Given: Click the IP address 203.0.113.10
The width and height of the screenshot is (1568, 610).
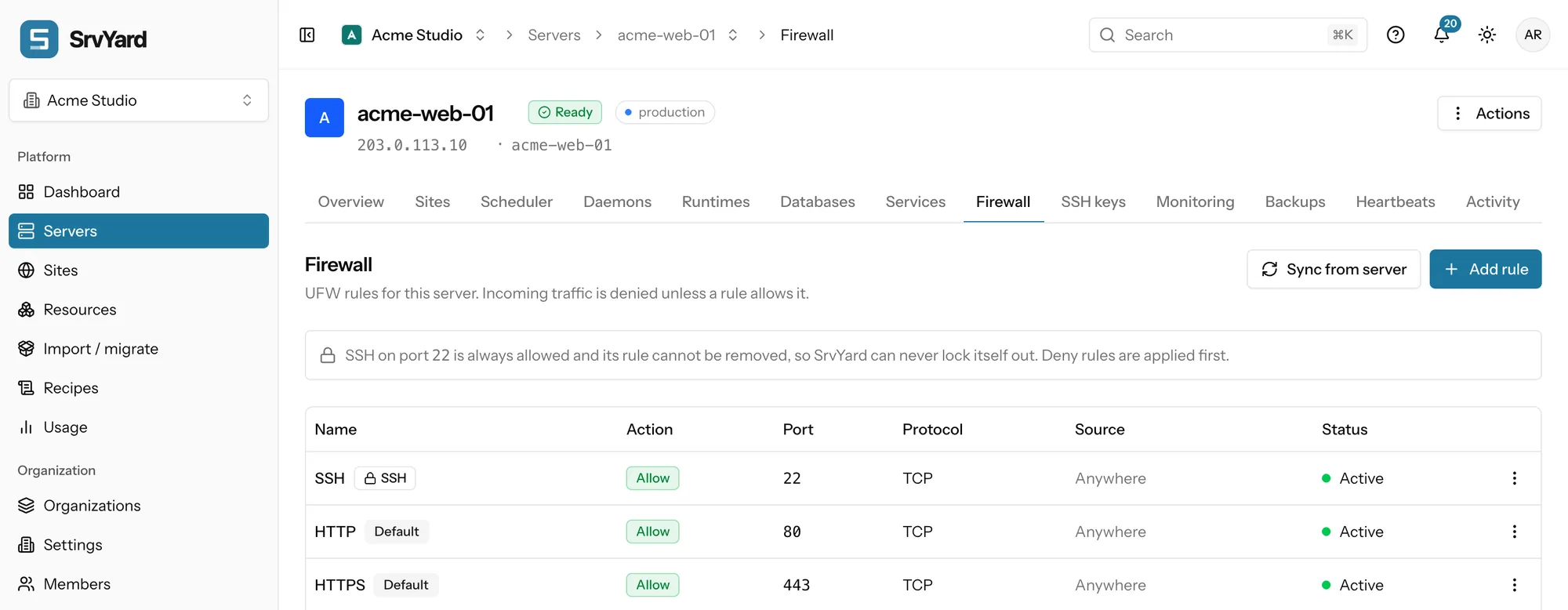Looking at the screenshot, I should [412, 145].
